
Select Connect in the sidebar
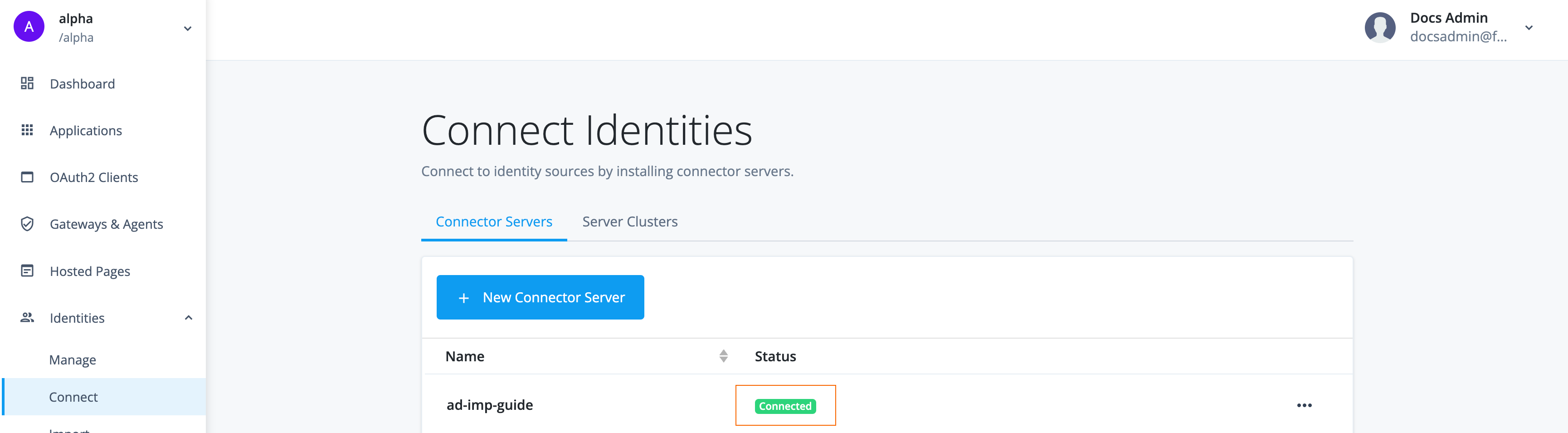tap(73, 396)
